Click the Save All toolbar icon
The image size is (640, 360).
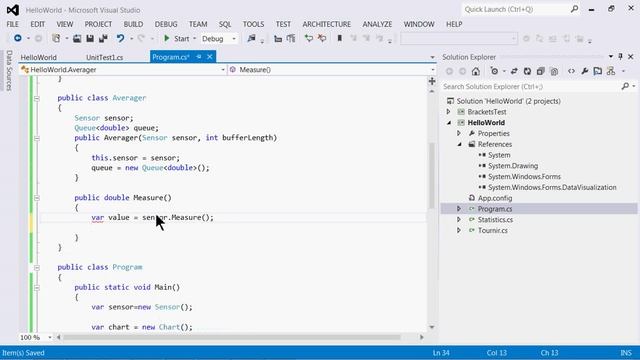coord(103,38)
